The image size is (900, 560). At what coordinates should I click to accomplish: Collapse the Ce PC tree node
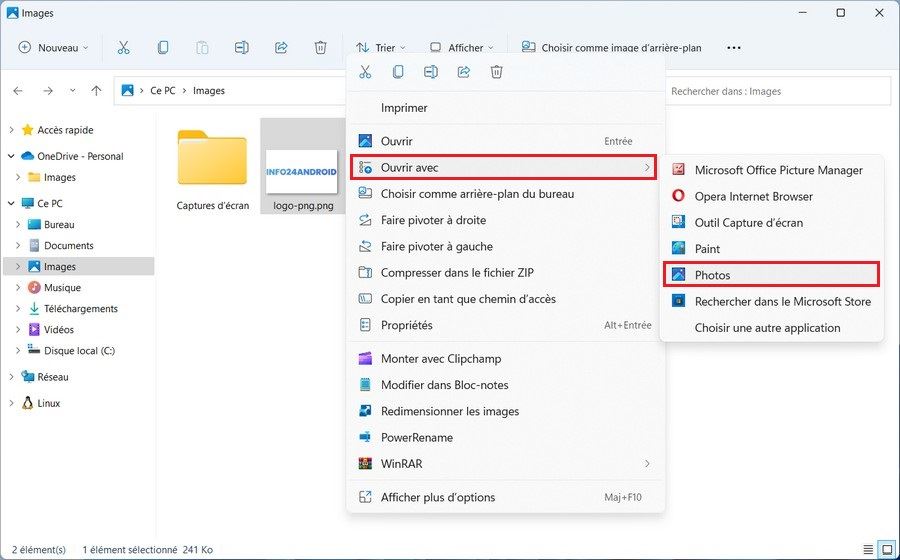click(x=11, y=203)
